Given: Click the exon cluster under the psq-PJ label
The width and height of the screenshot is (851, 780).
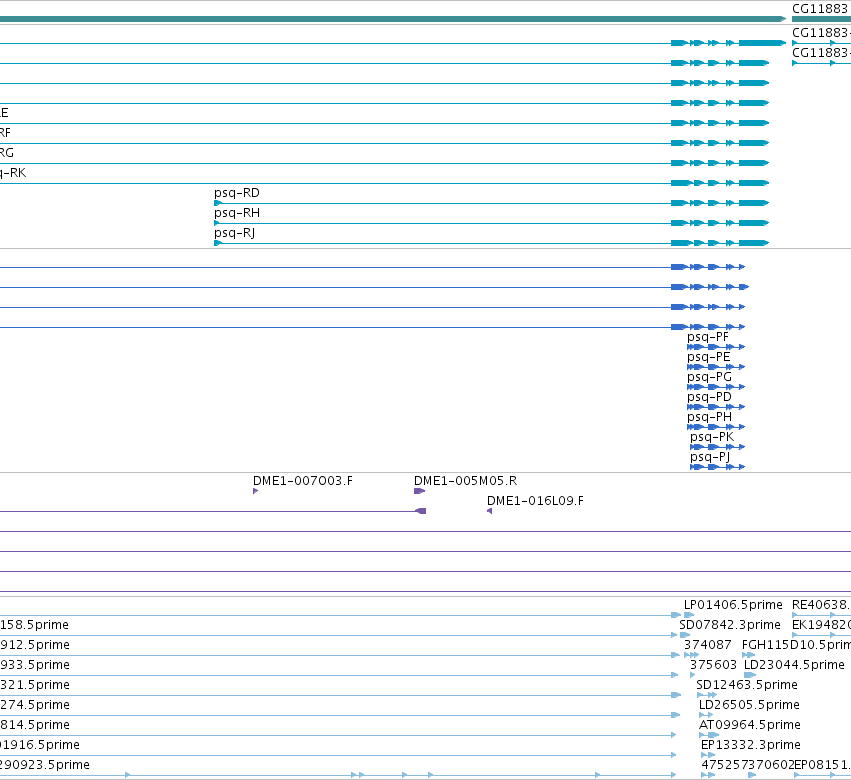Looking at the screenshot, I should (x=717, y=467).
